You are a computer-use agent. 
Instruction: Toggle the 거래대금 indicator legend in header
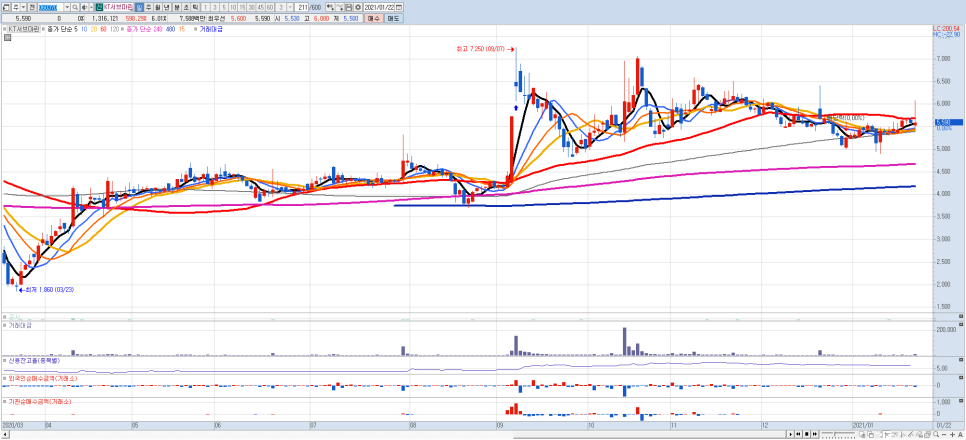point(212,30)
